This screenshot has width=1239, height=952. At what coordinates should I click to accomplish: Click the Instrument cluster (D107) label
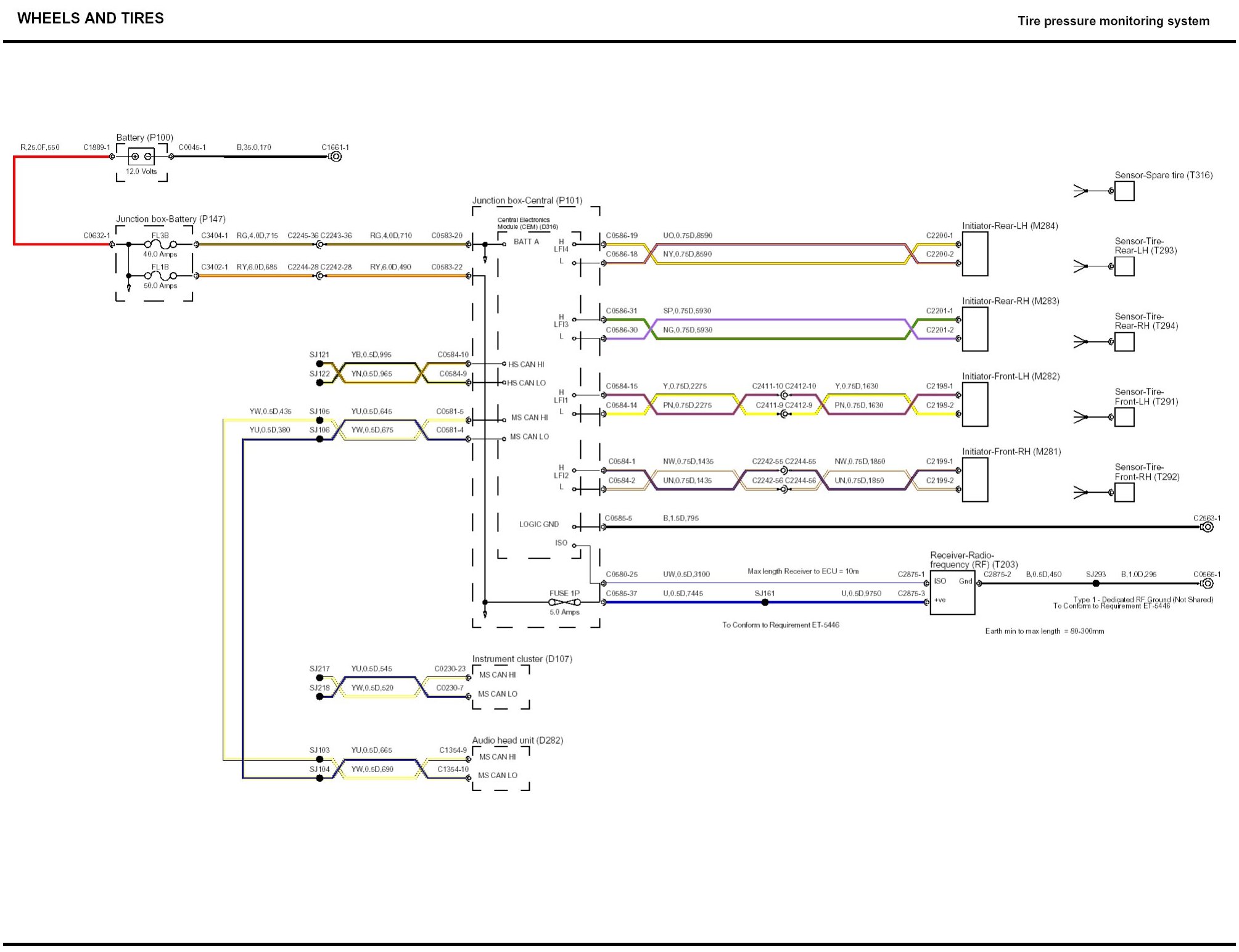[522, 659]
